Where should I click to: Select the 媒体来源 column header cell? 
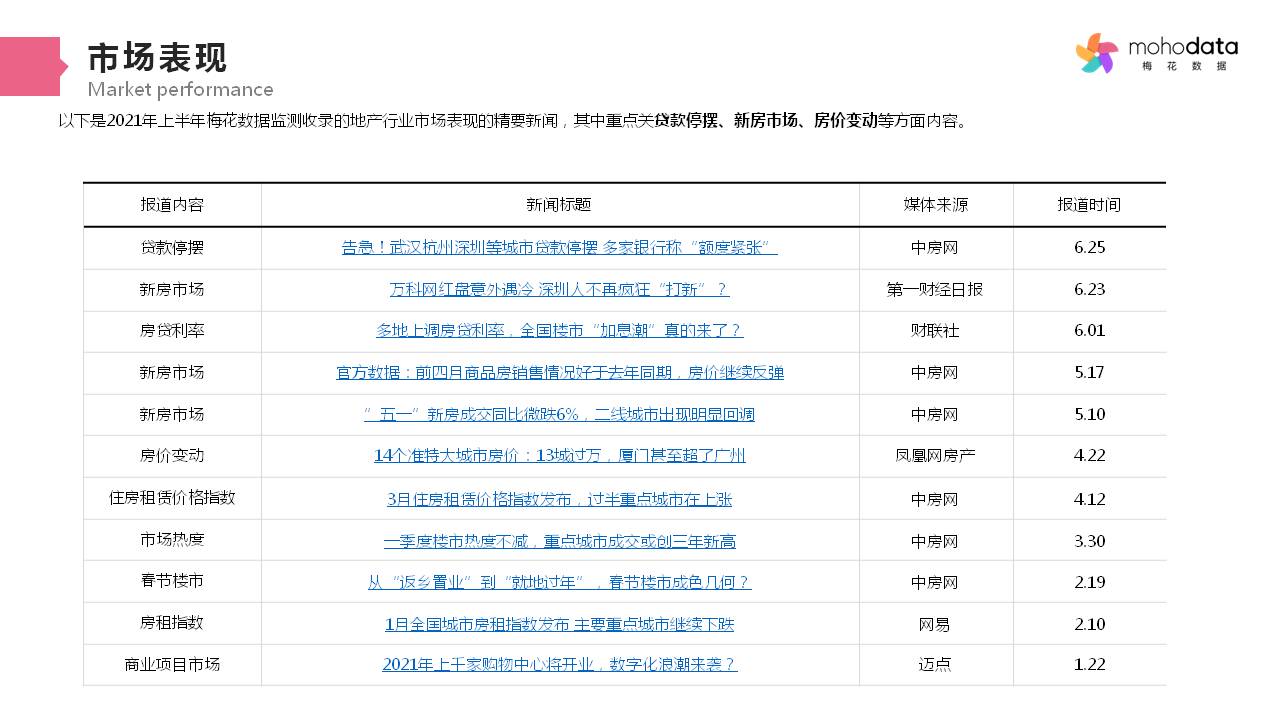tap(935, 205)
